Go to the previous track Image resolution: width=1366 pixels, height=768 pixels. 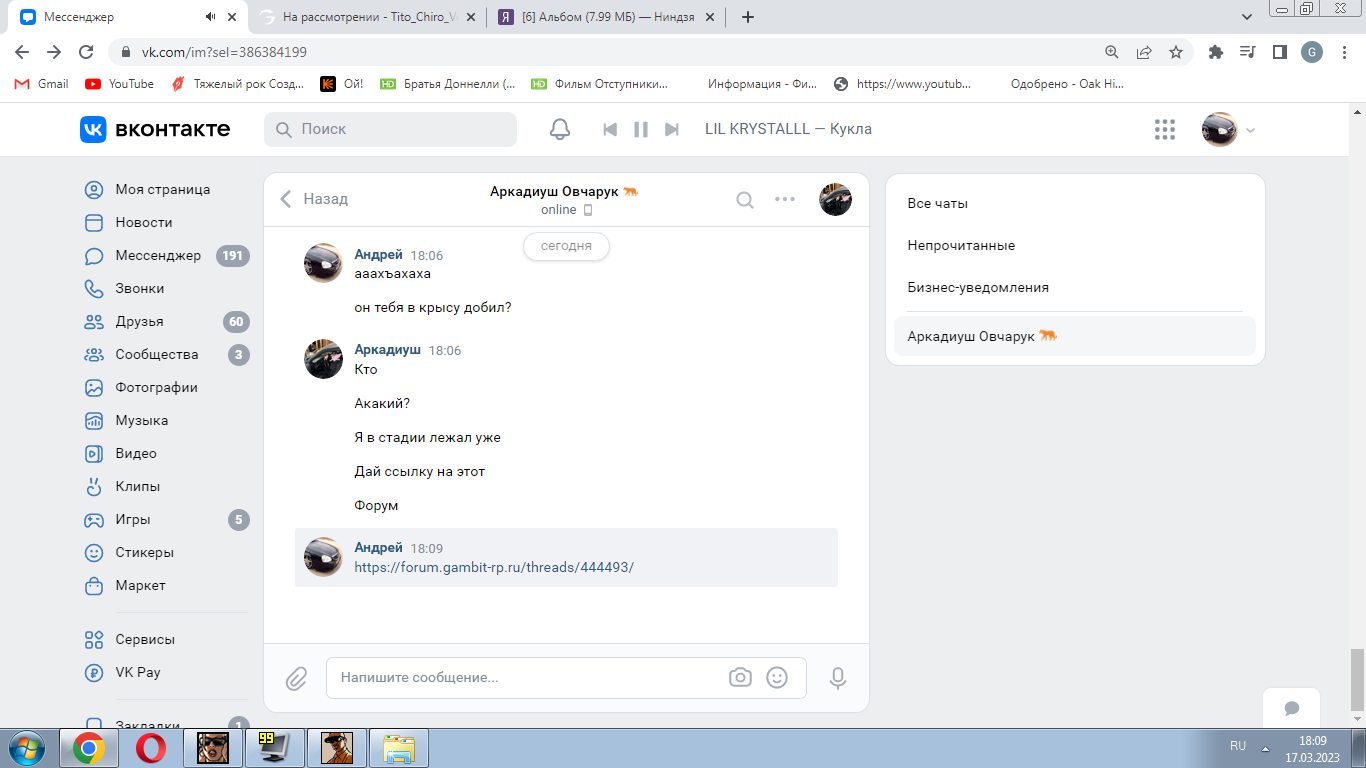click(x=610, y=129)
